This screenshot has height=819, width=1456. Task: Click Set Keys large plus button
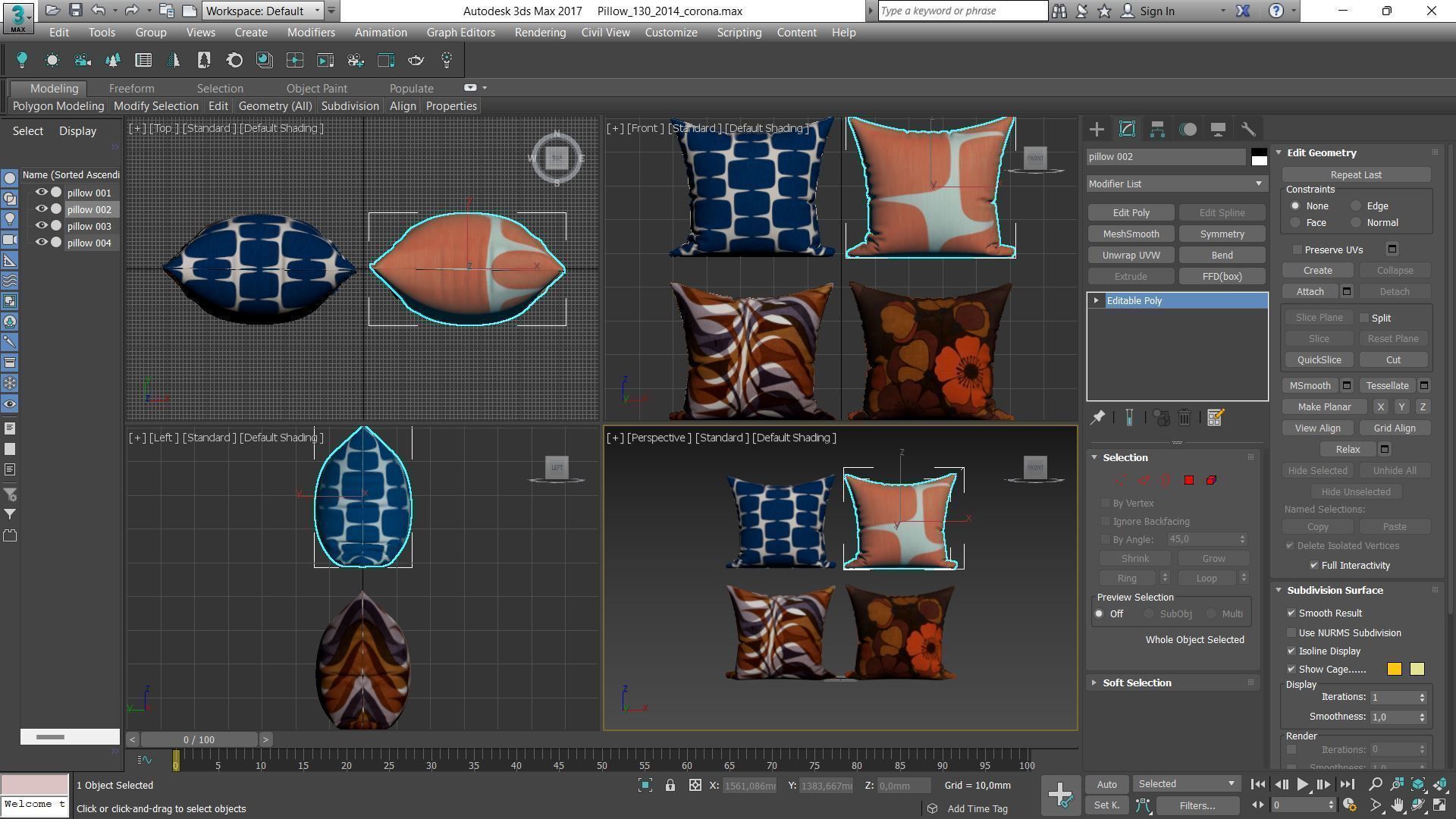(x=1059, y=795)
